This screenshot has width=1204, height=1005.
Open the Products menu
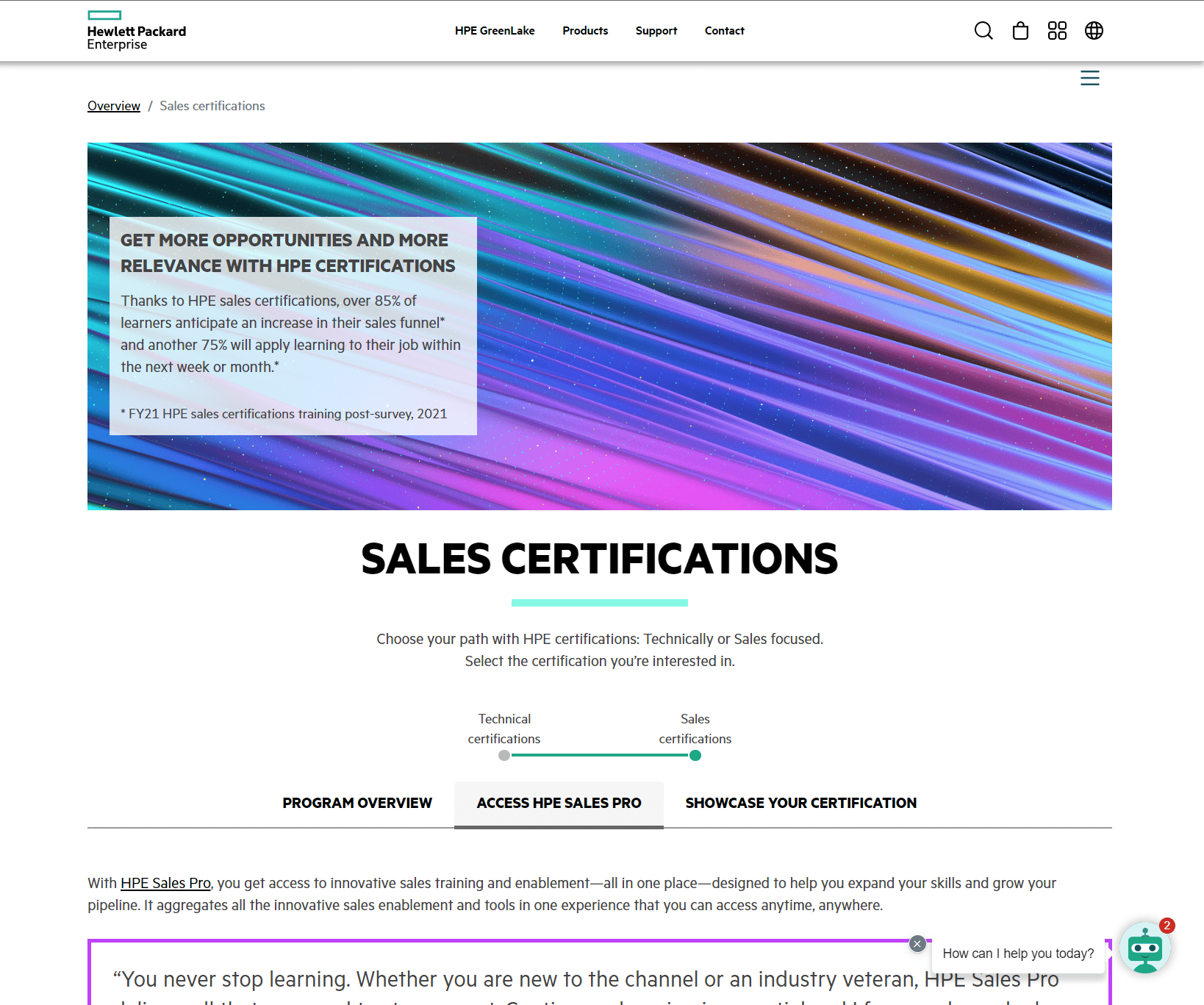(585, 31)
